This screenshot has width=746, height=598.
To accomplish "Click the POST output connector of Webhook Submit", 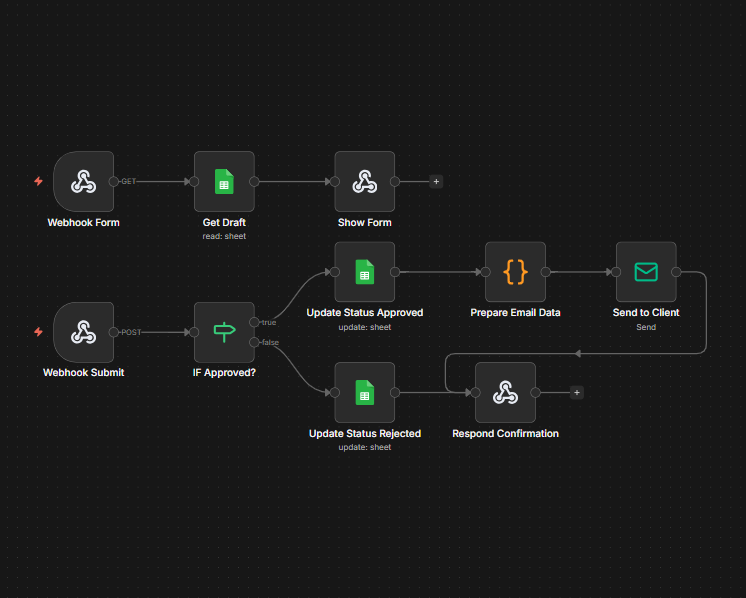I will point(114,332).
